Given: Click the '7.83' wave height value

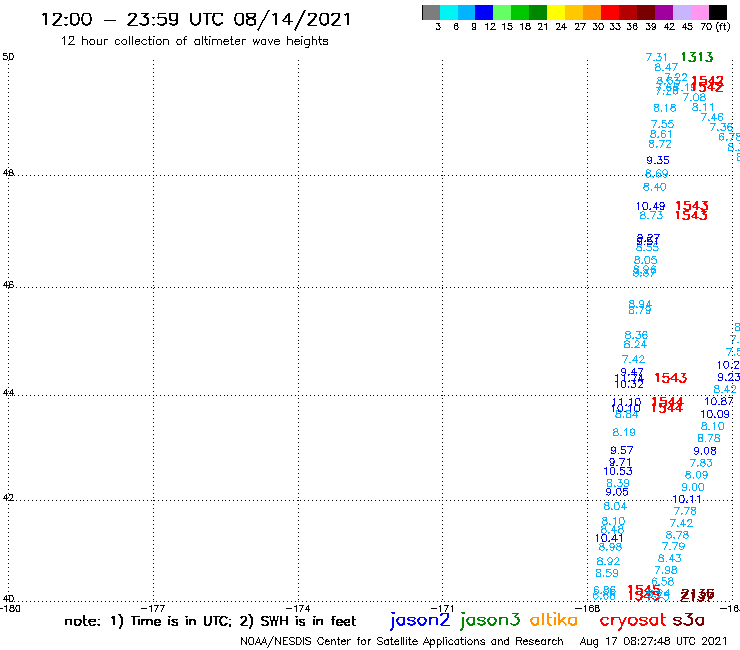Looking at the screenshot, I should 701,464.
